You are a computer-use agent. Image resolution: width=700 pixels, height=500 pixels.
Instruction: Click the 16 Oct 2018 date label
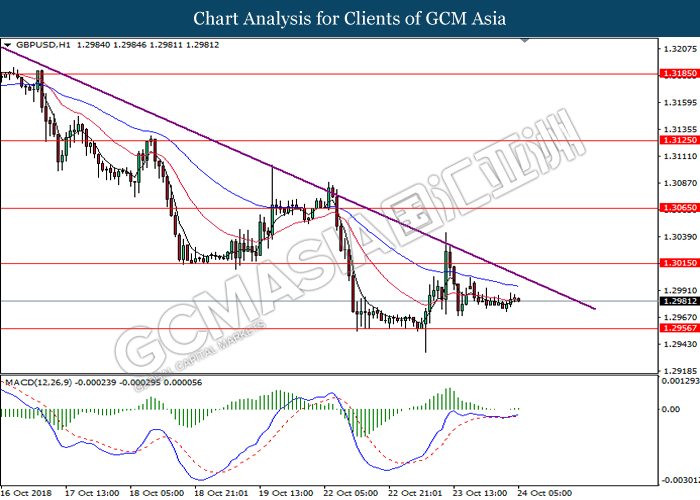tap(26, 492)
